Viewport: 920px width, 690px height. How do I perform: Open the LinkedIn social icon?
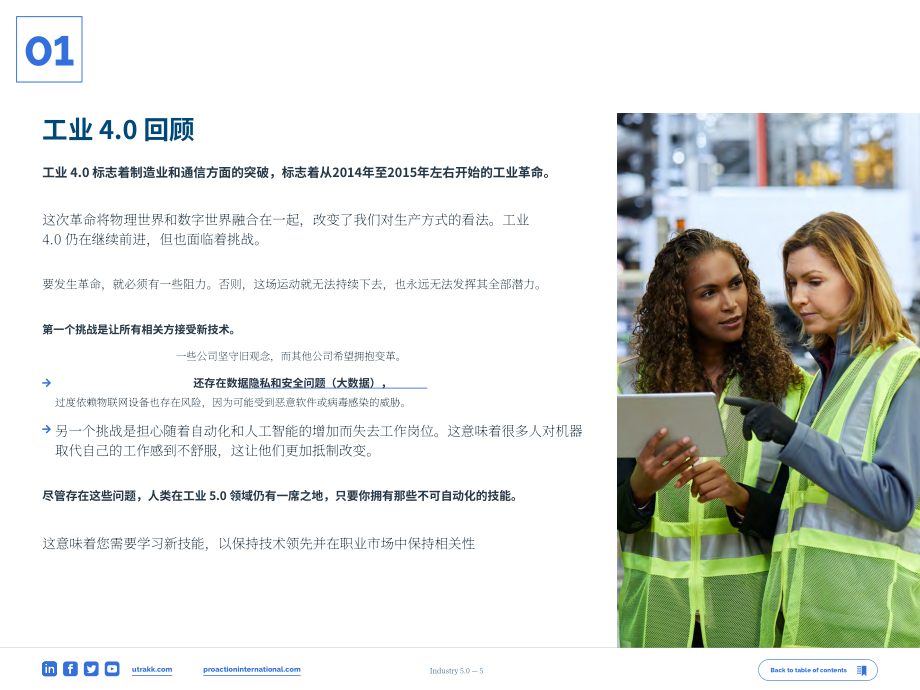(49, 669)
